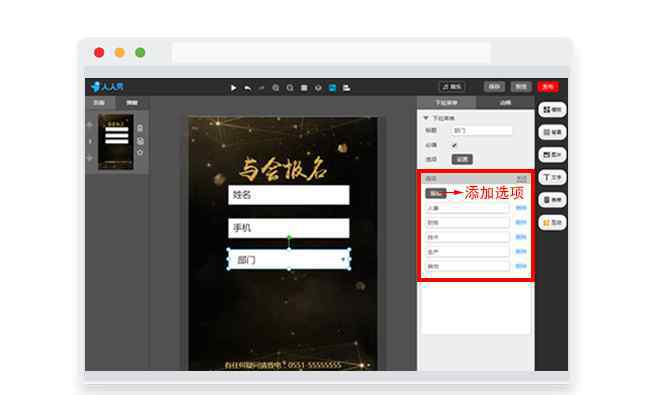This screenshot has width=660, height=395.
Task: Click delete link beside first option row
Action: [521, 208]
